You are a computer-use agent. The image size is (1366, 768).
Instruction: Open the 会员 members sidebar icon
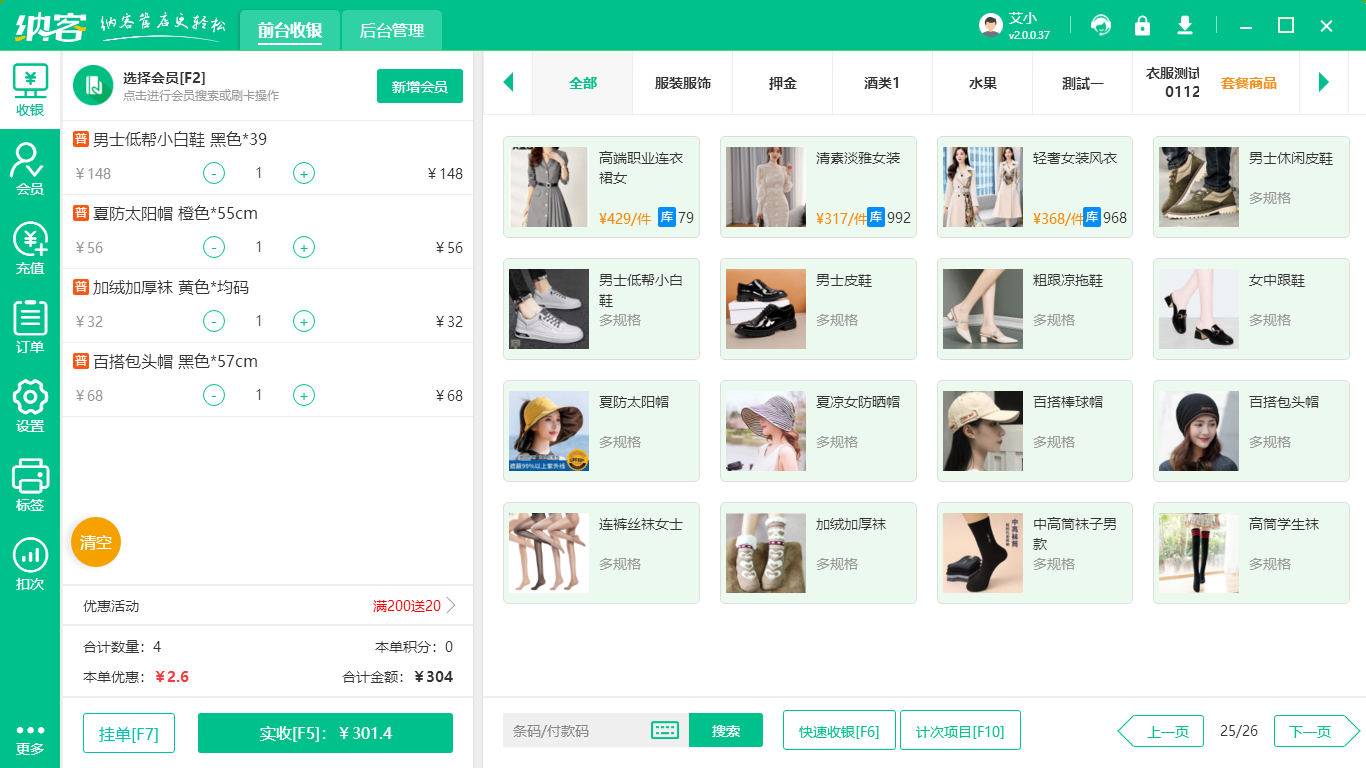[x=30, y=168]
